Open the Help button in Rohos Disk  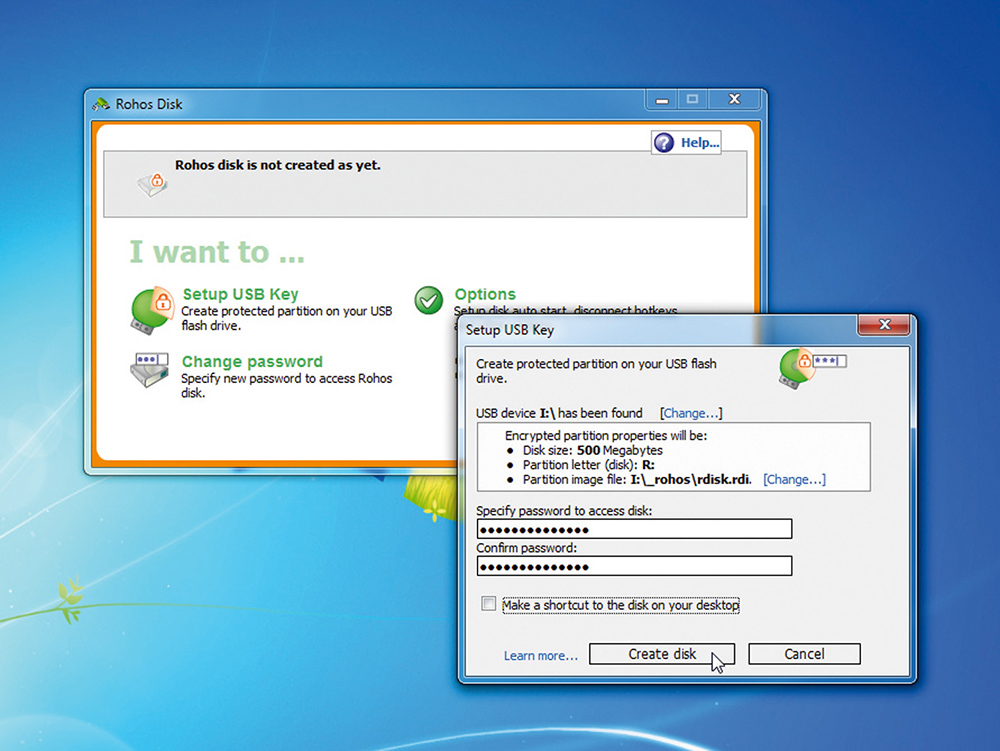coord(687,142)
